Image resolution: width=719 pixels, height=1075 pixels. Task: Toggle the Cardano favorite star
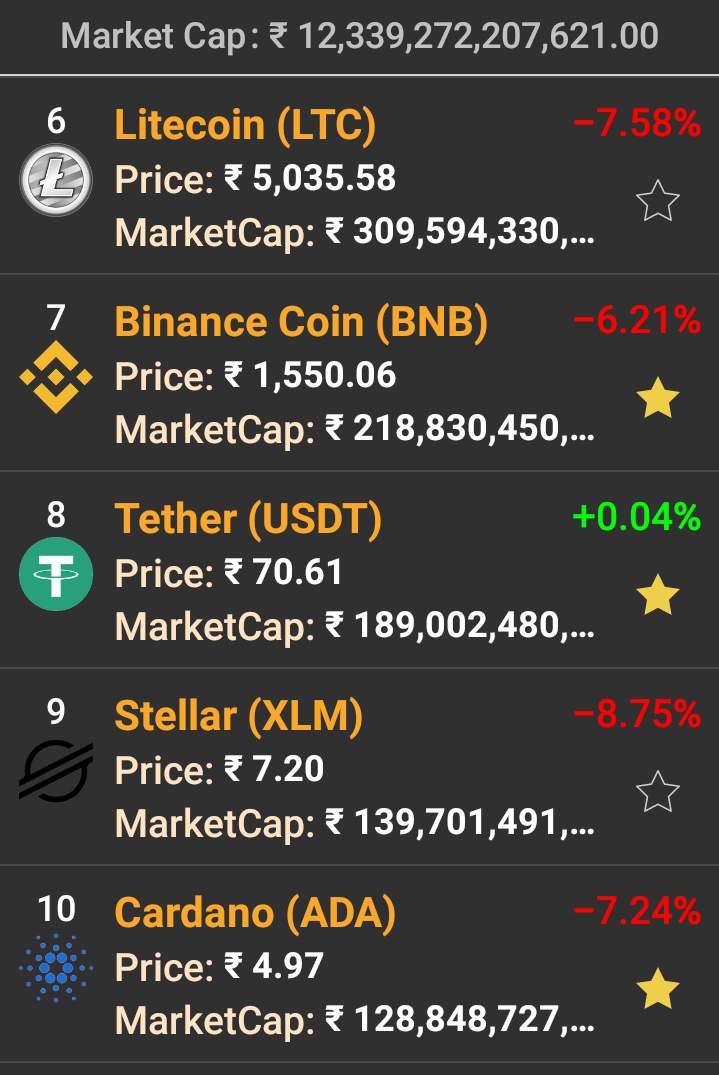tap(658, 990)
